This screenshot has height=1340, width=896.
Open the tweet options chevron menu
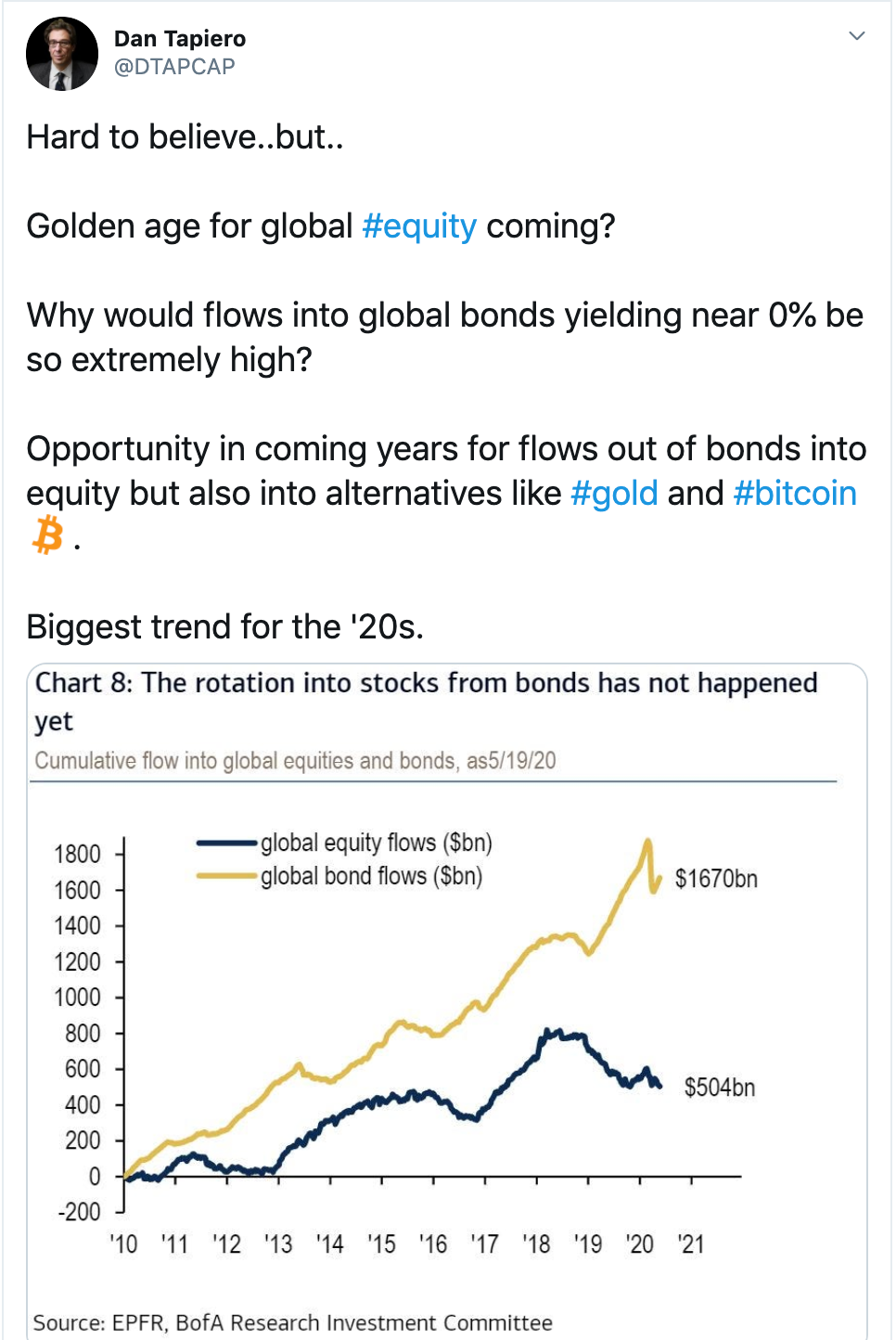[x=857, y=35]
